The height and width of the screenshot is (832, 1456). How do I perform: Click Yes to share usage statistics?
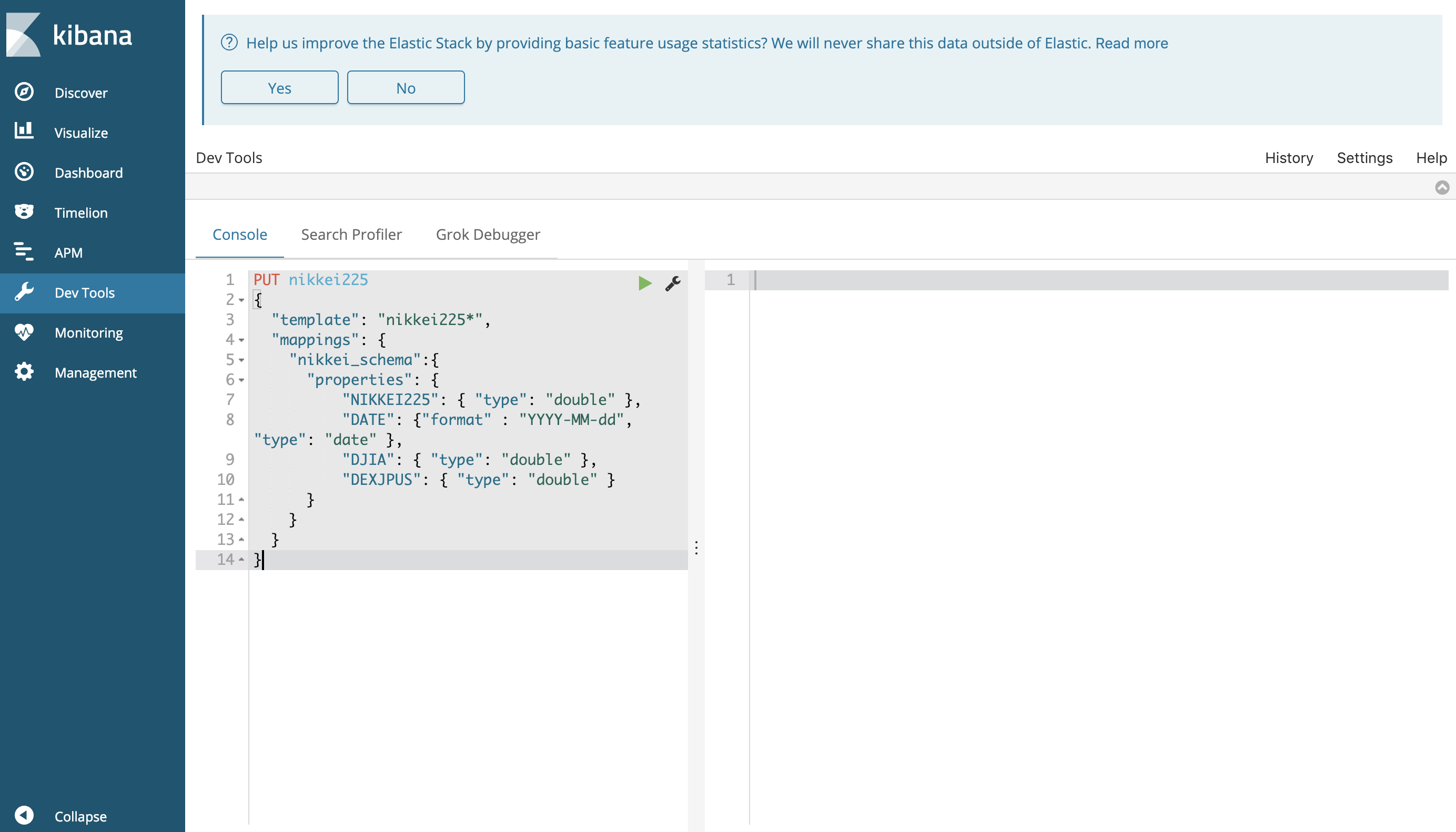(279, 87)
